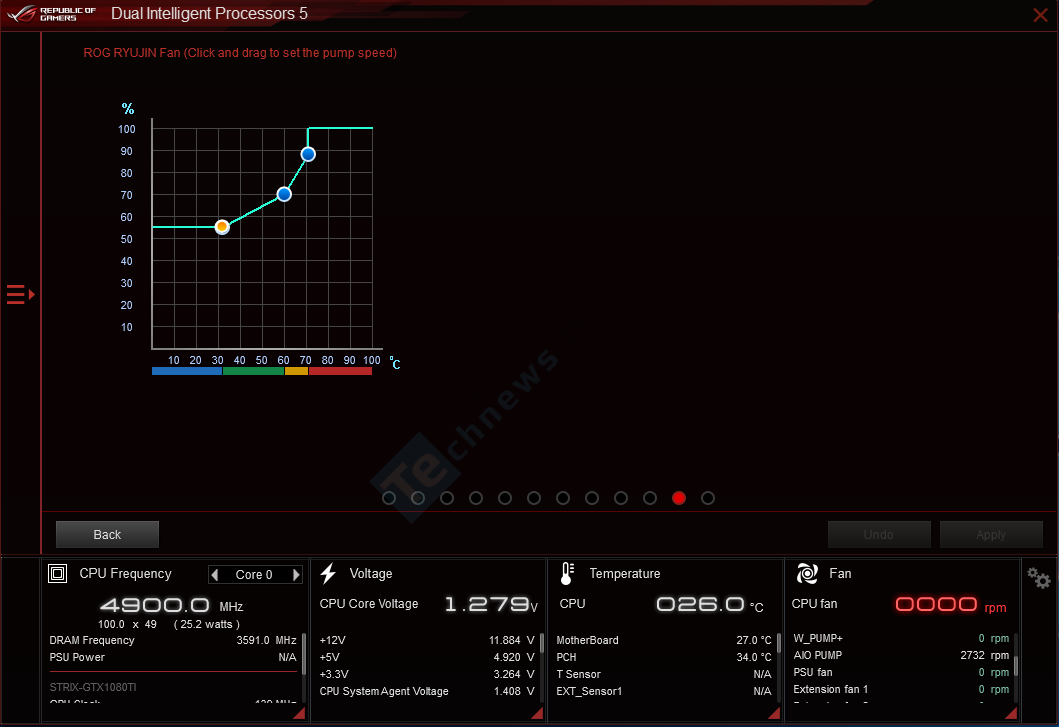Select next core with right arrow
This screenshot has width=1059, height=727.
tap(296, 575)
